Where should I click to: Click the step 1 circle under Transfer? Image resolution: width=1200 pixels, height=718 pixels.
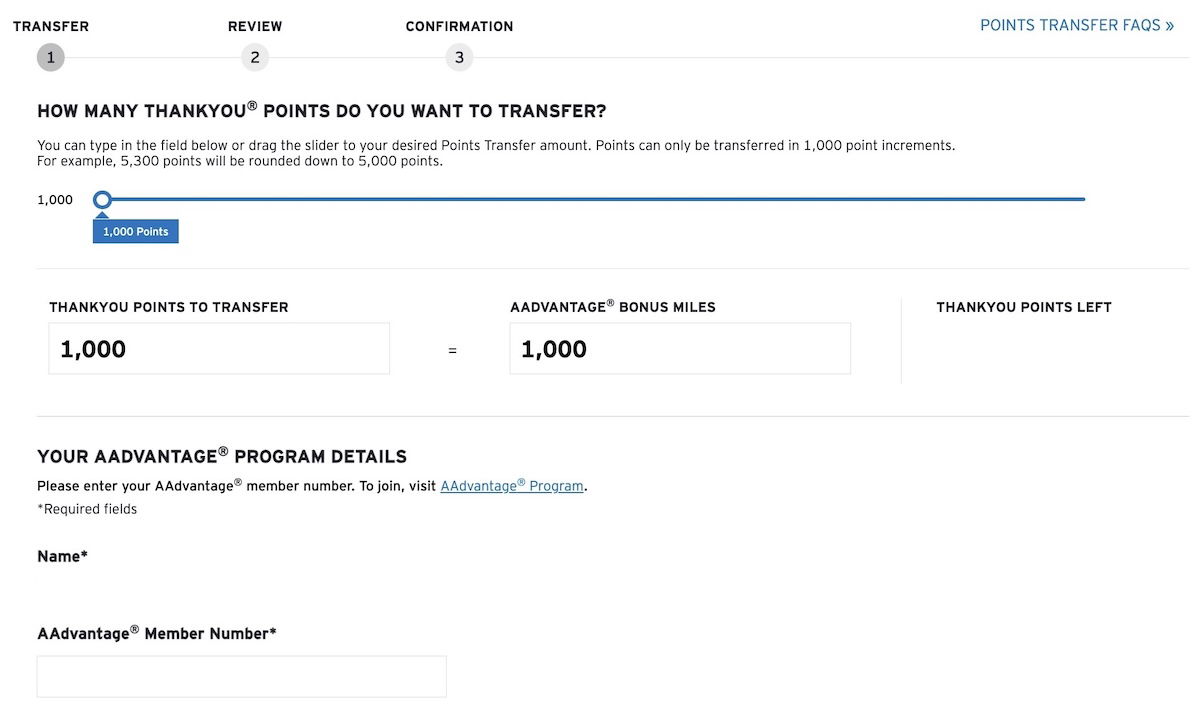(x=50, y=57)
